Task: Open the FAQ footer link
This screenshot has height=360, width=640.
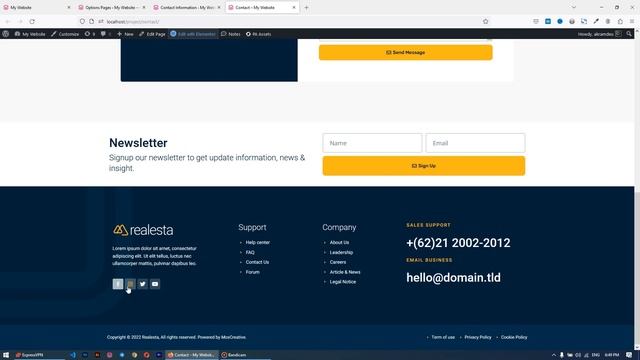Action: 250,252
